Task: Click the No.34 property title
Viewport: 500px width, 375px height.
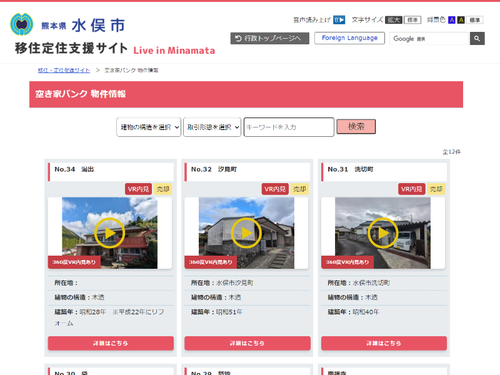Action: [74, 169]
